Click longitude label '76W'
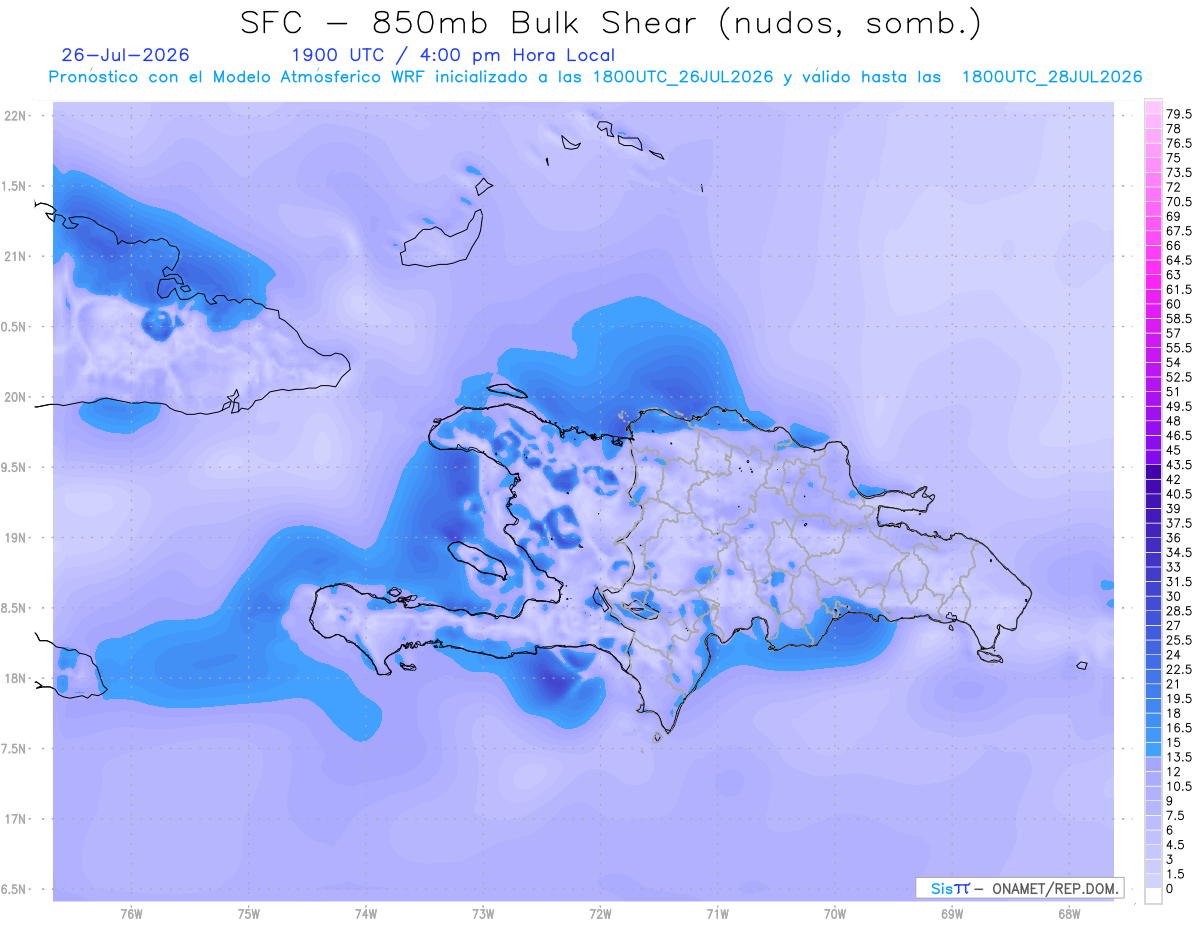 click(131, 914)
